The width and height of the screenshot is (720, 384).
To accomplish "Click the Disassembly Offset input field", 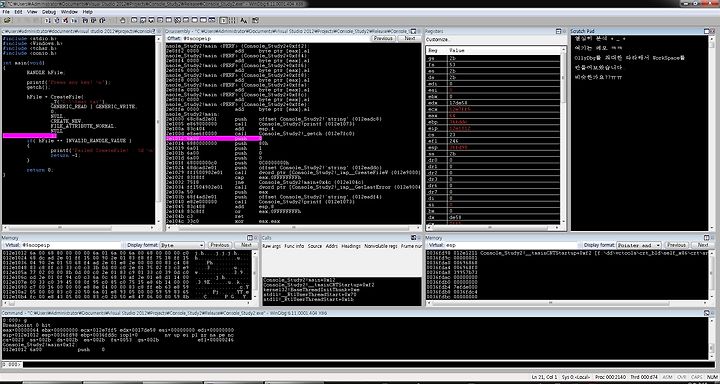I will pyautogui.click(x=277, y=39).
